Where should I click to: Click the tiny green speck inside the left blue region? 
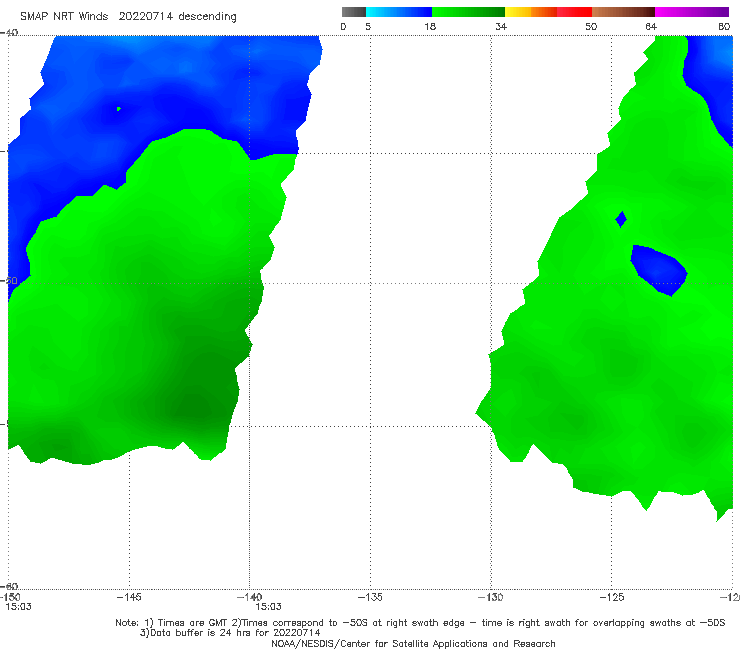tap(119, 109)
